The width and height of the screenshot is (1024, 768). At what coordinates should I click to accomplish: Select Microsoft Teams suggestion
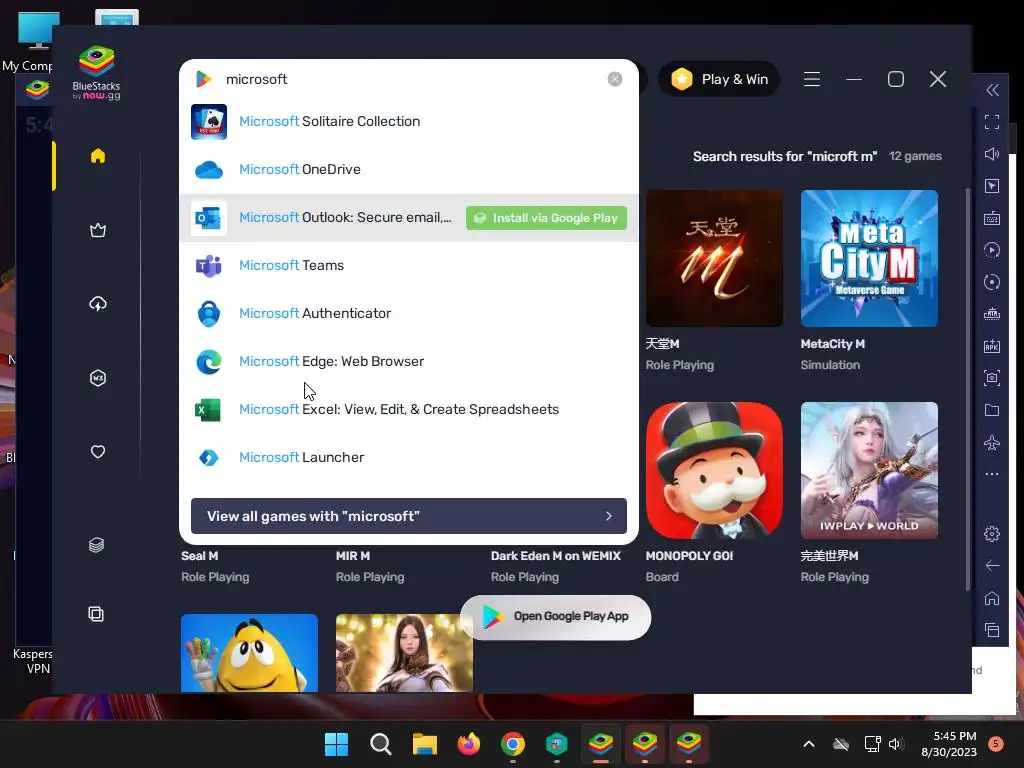pos(409,266)
